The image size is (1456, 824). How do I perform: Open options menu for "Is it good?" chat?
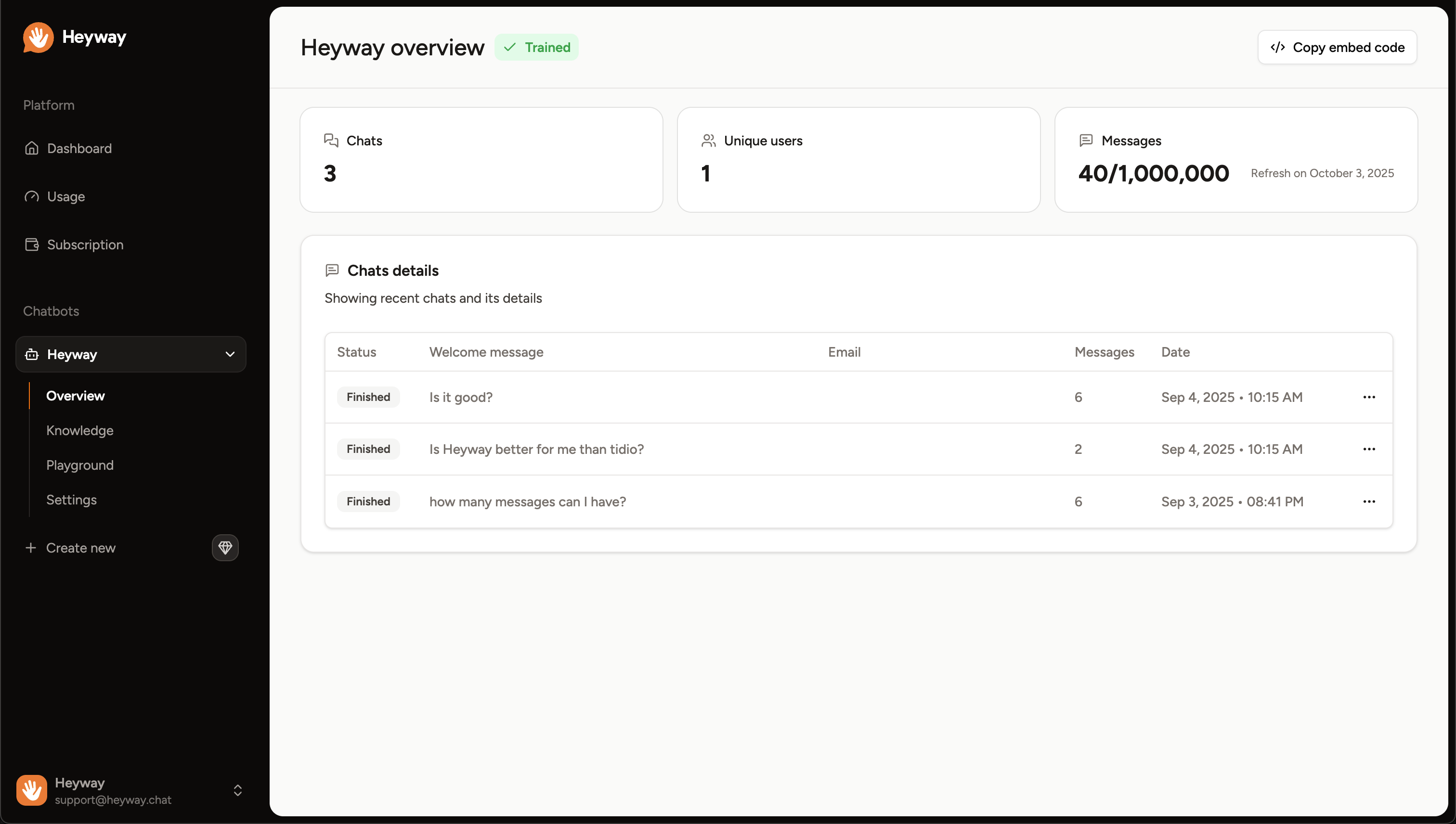(x=1369, y=397)
